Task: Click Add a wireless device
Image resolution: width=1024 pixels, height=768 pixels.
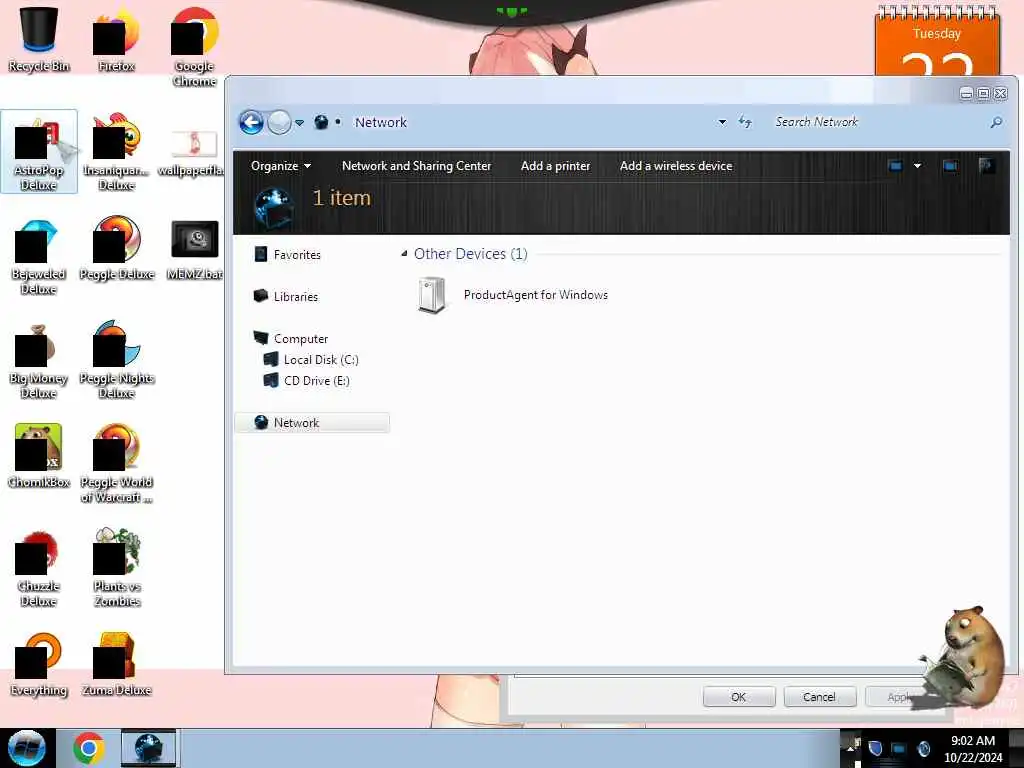Action: coord(676,166)
